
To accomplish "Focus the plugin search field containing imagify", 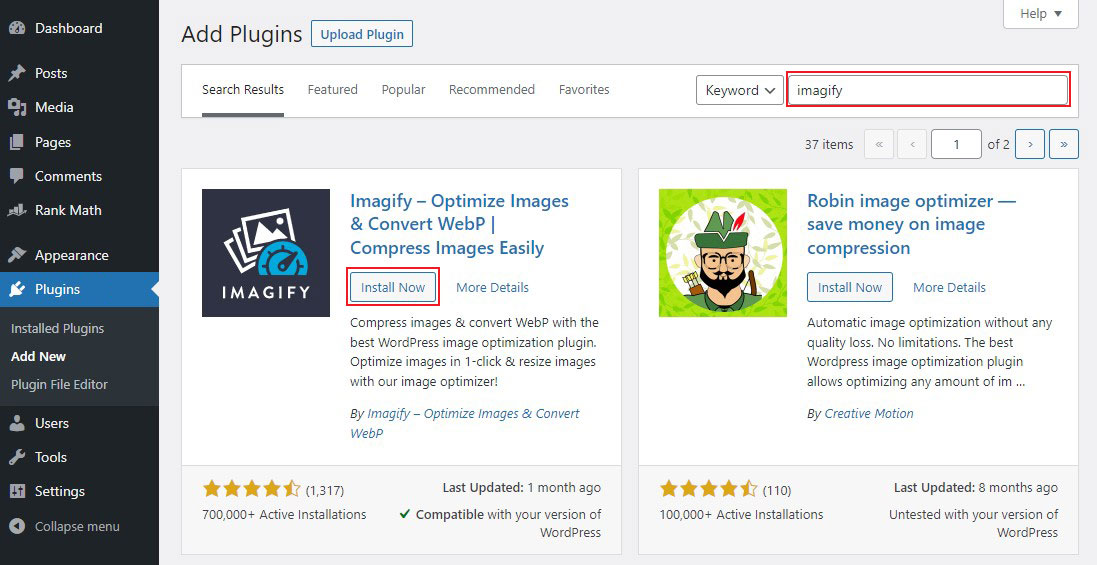I will pos(928,90).
